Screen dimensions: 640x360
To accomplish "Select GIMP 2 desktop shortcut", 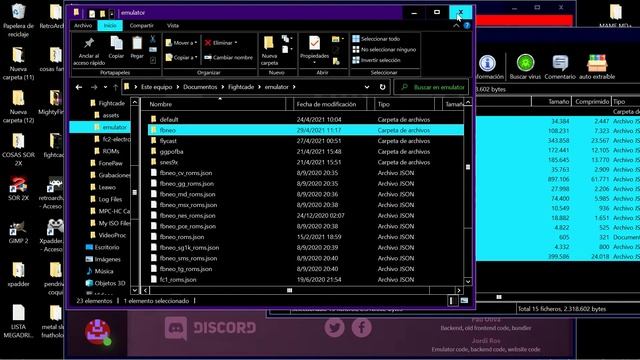I will [x=18, y=232].
